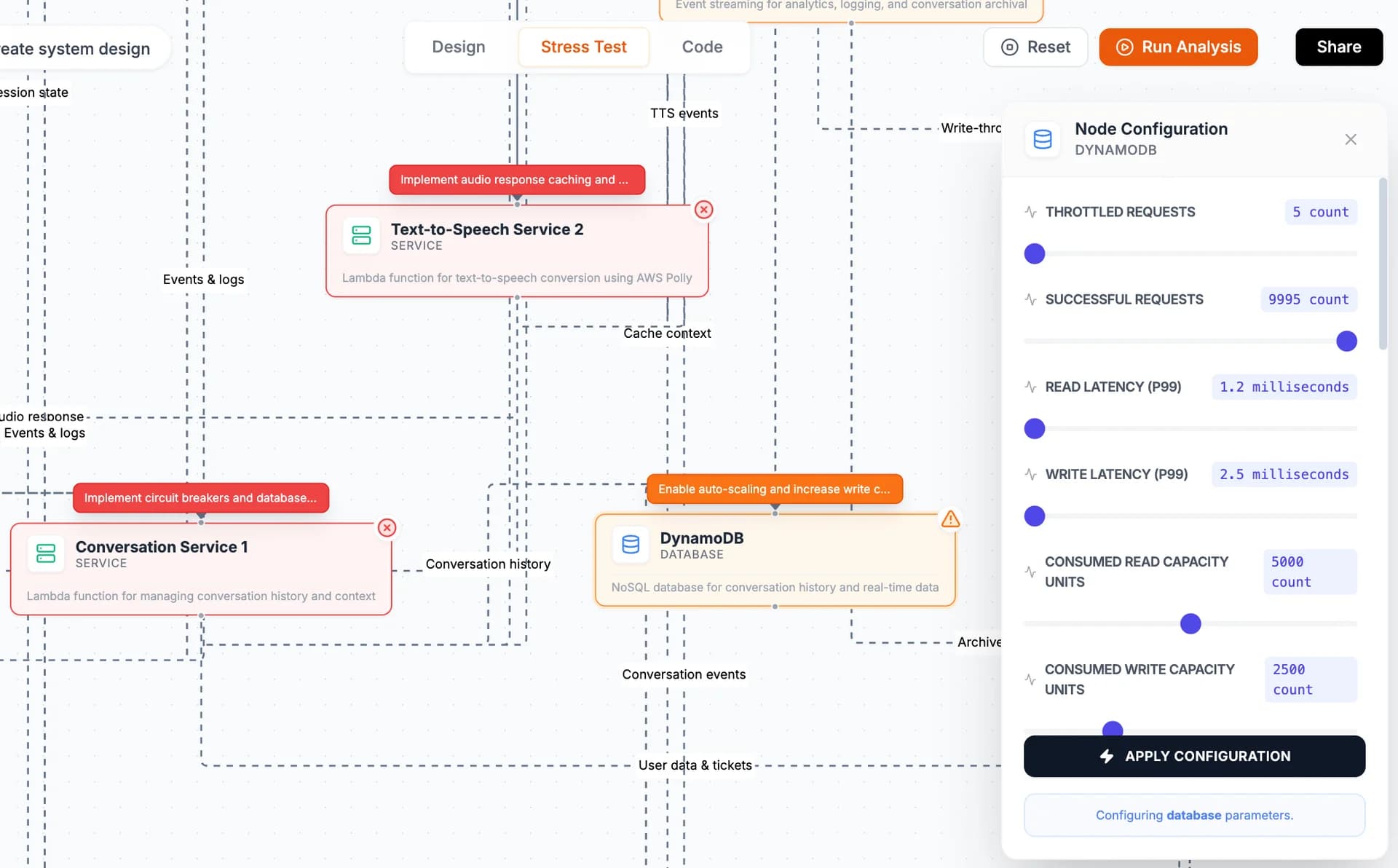This screenshot has height=868, width=1398.
Task: Click the warning triangle on DynamoDB node
Action: (950, 519)
